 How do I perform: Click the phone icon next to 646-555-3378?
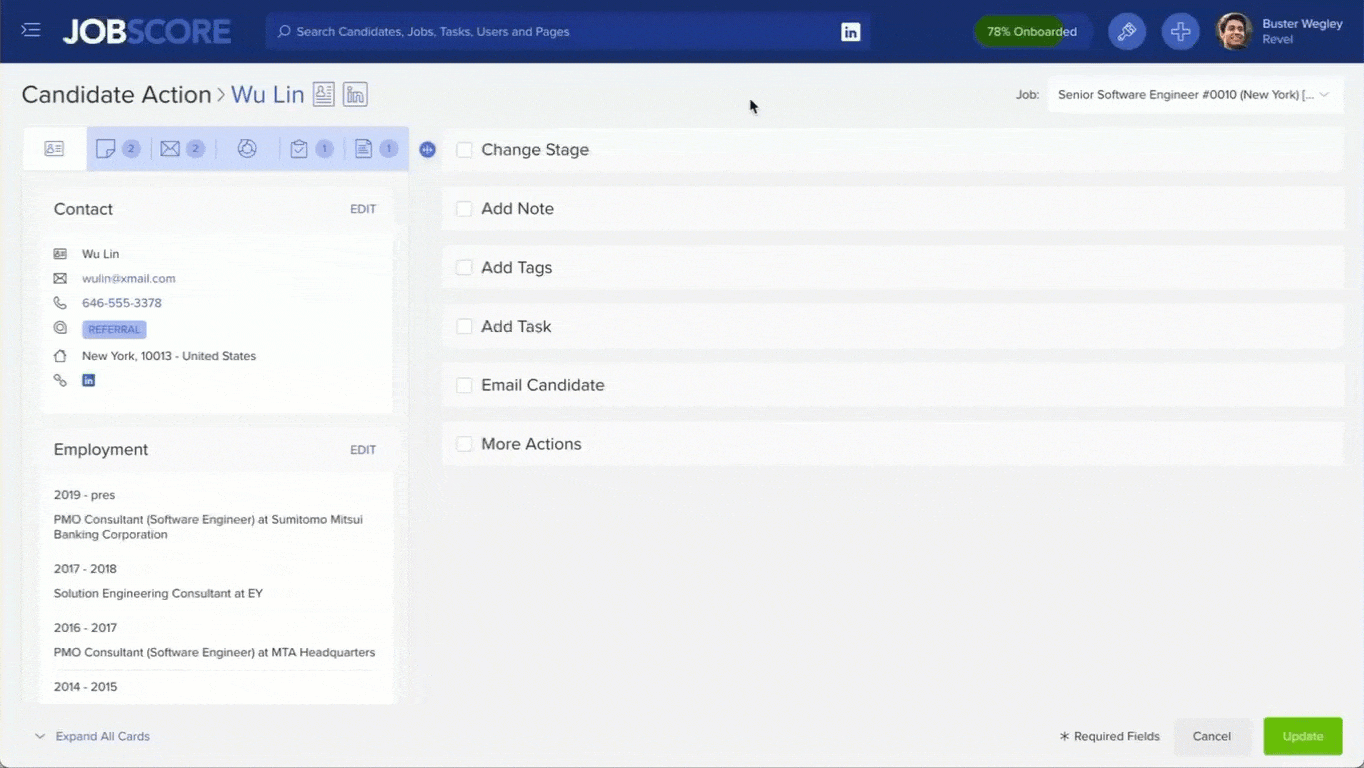click(60, 303)
